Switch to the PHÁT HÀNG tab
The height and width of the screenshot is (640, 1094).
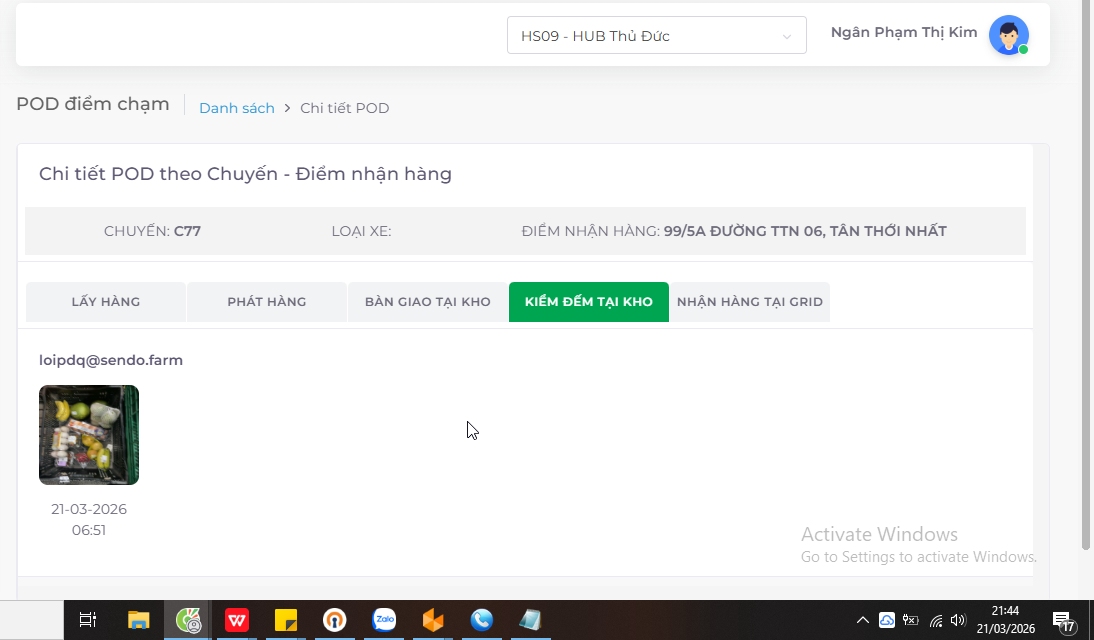pos(267,302)
